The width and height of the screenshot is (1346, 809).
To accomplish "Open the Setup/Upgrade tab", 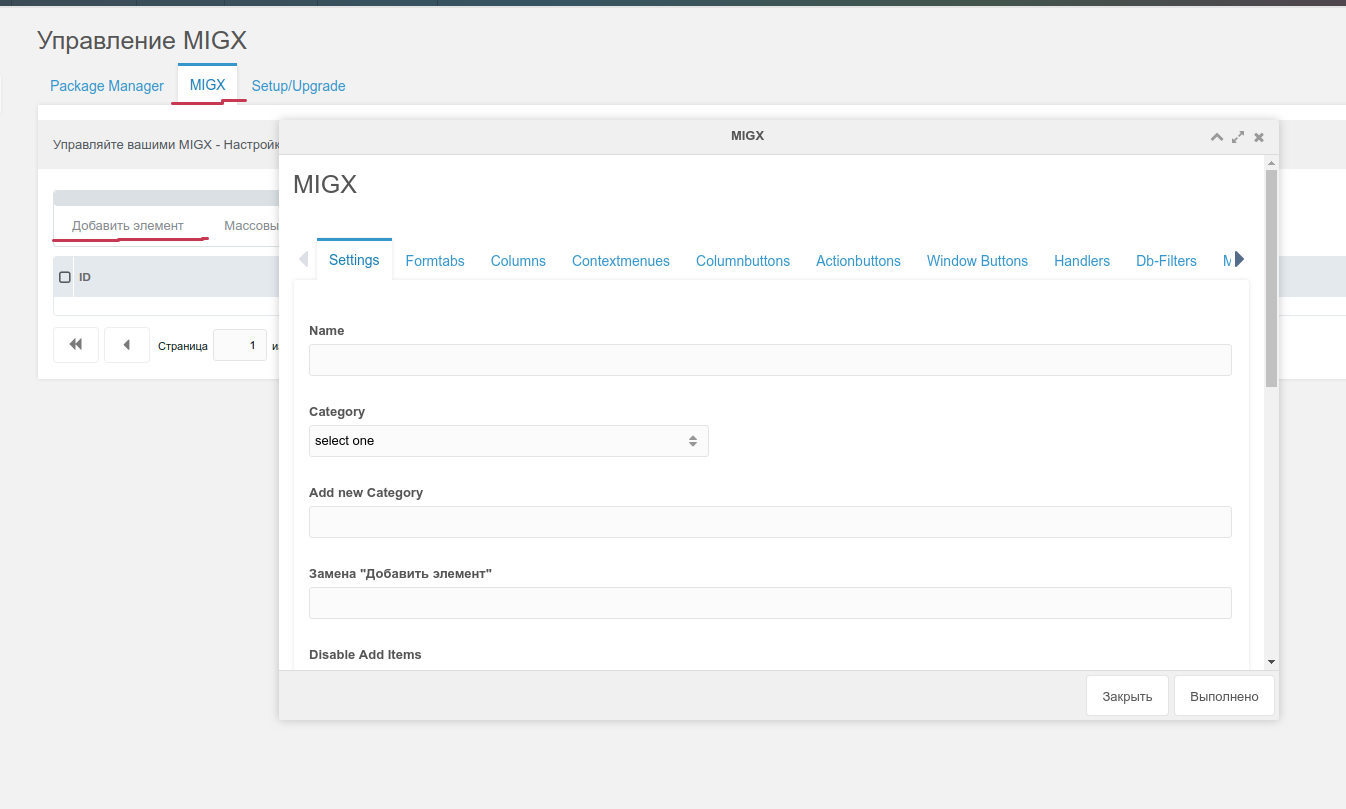I will 298,86.
